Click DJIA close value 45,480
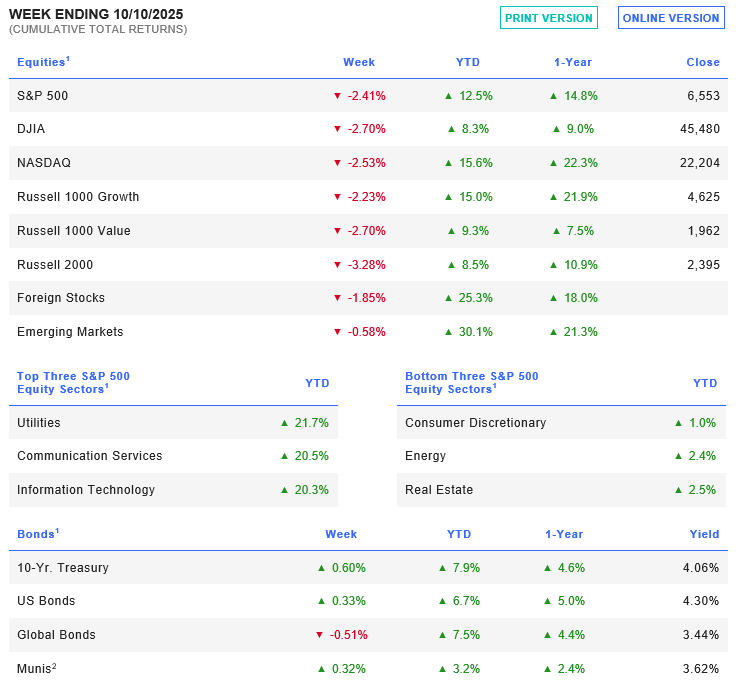Image resolution: width=739 pixels, height=700 pixels. click(700, 129)
